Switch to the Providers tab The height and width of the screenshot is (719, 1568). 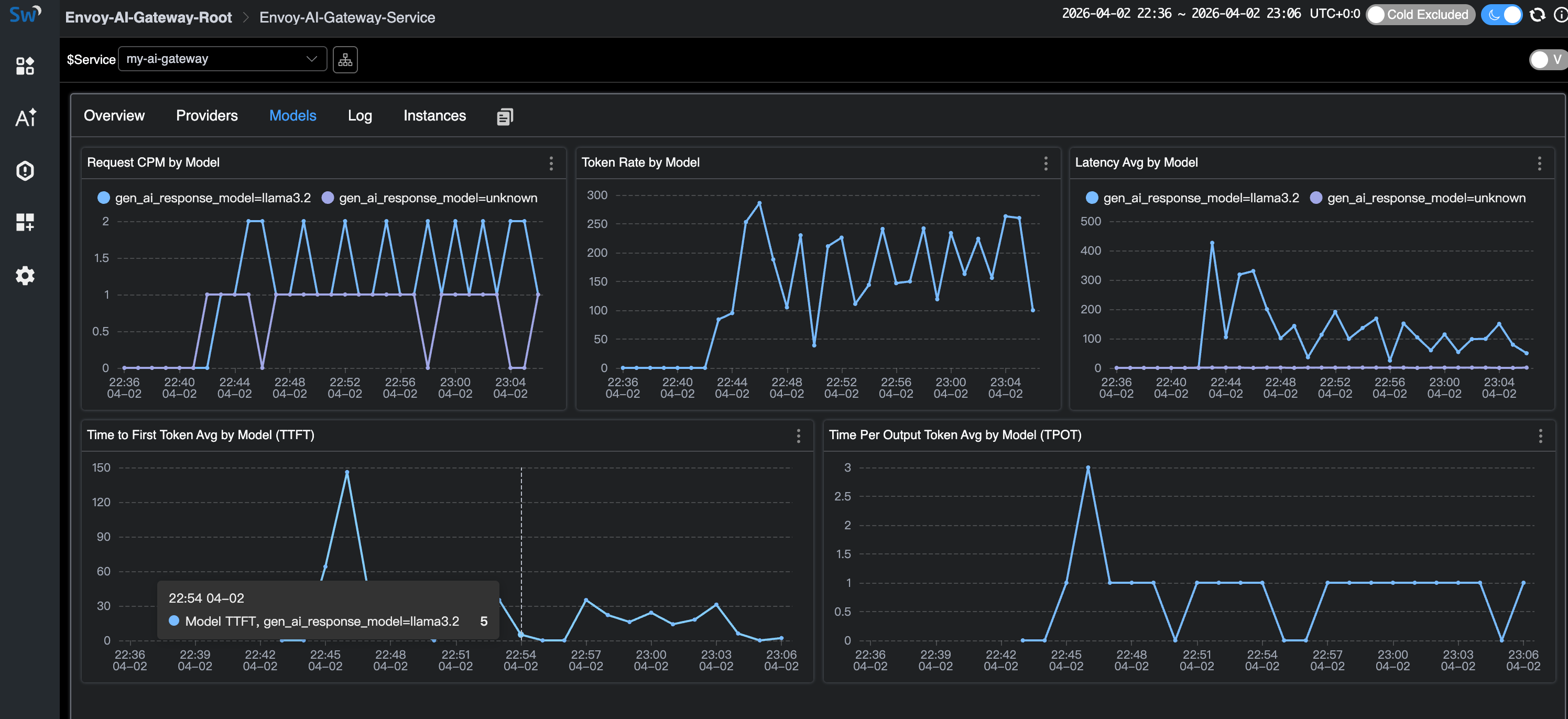206,116
